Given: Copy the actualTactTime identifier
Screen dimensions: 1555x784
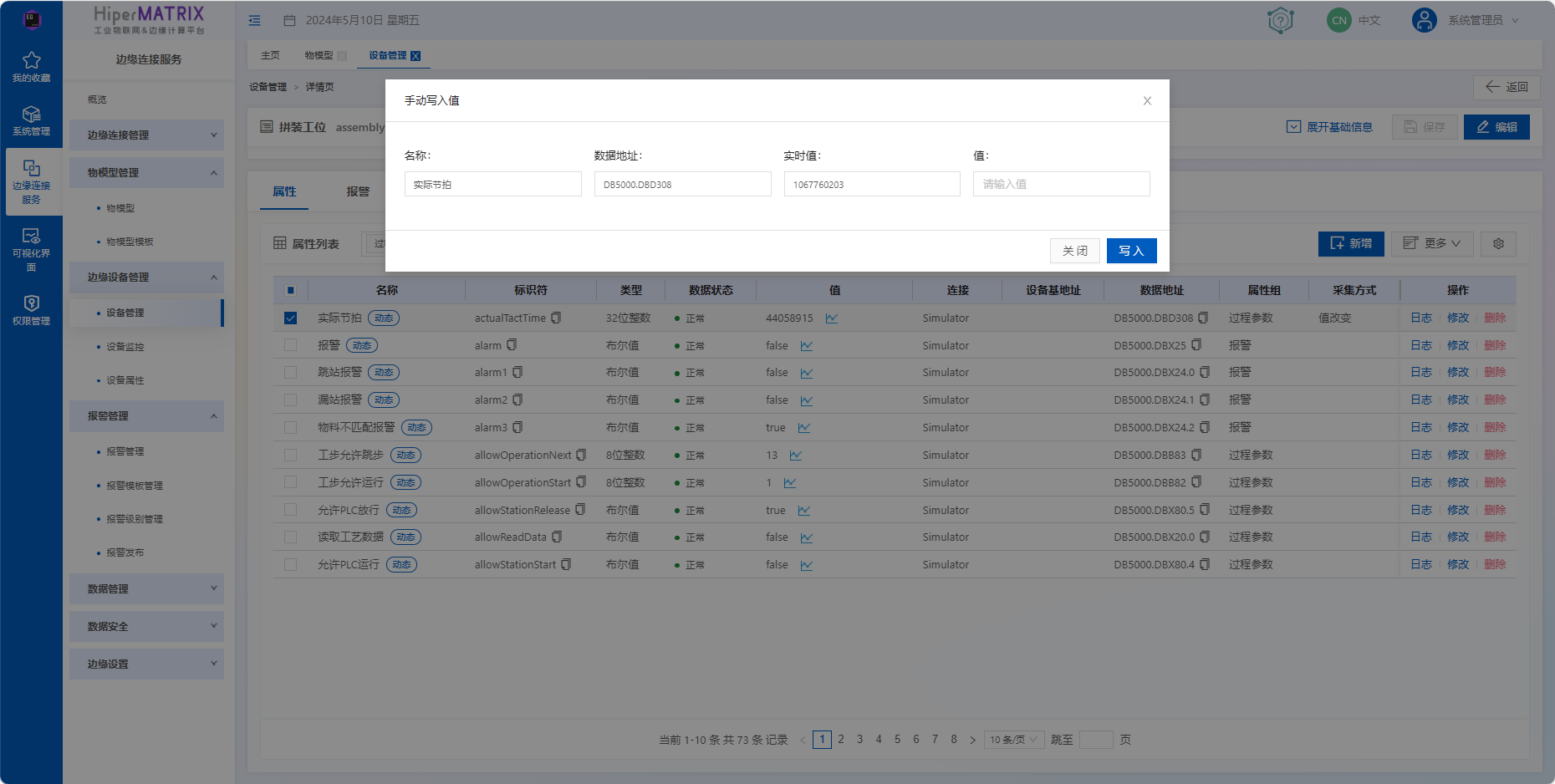Looking at the screenshot, I should tap(556, 318).
